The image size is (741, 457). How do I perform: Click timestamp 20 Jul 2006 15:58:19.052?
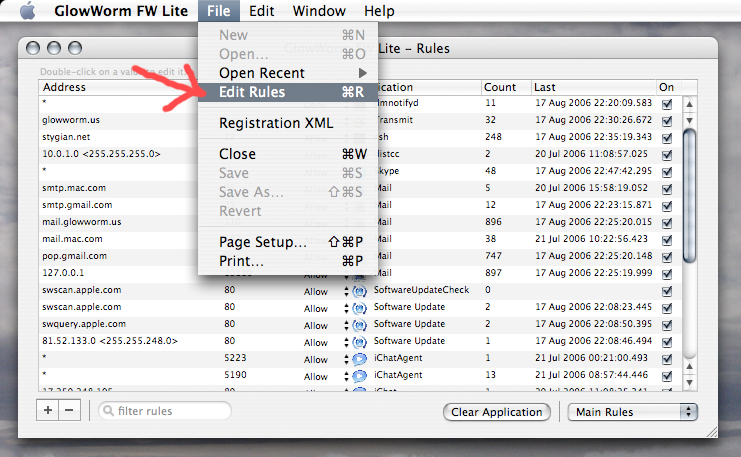[591, 188]
